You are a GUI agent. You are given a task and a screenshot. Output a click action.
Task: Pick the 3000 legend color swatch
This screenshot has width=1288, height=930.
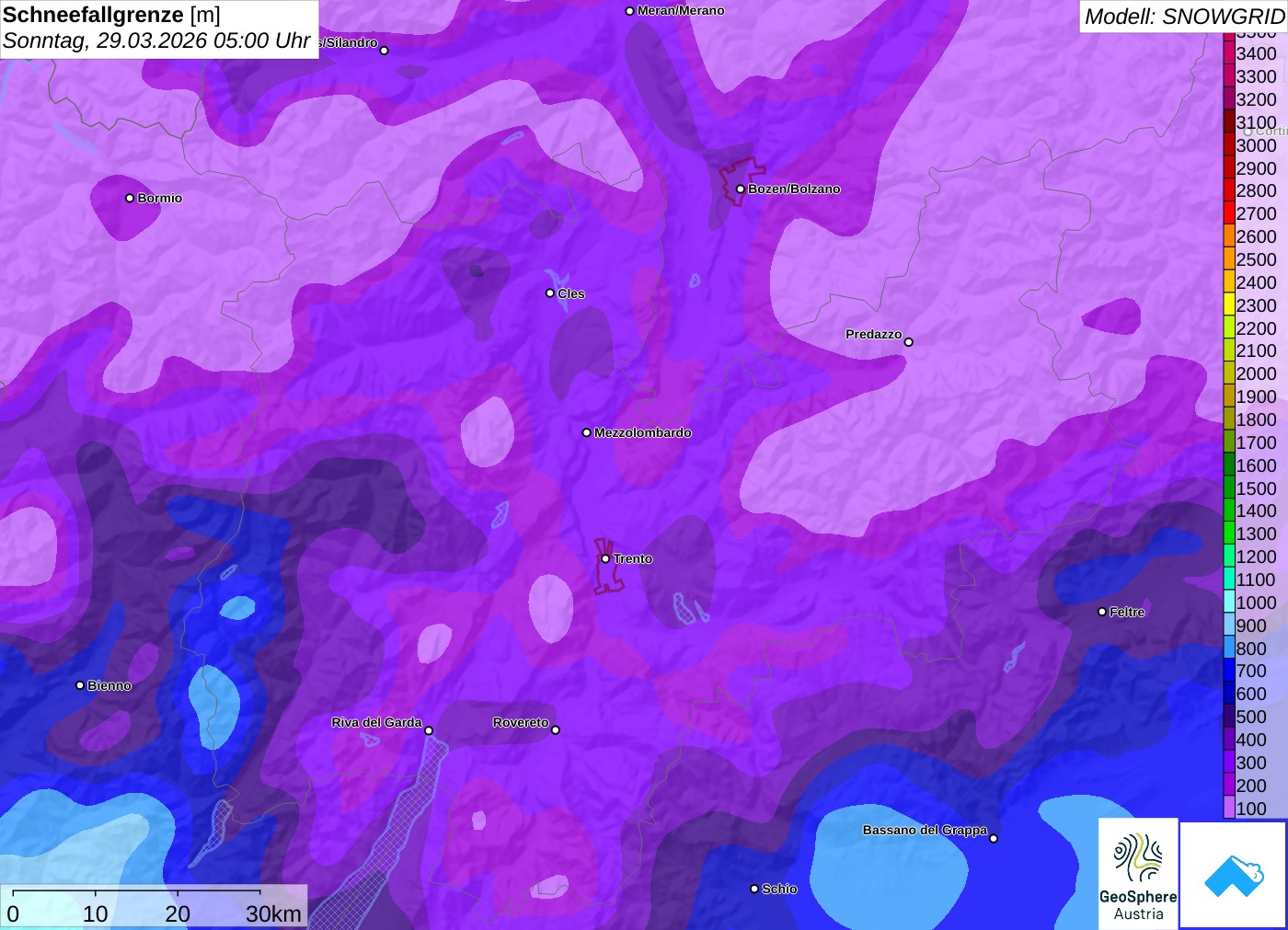coord(1229,144)
